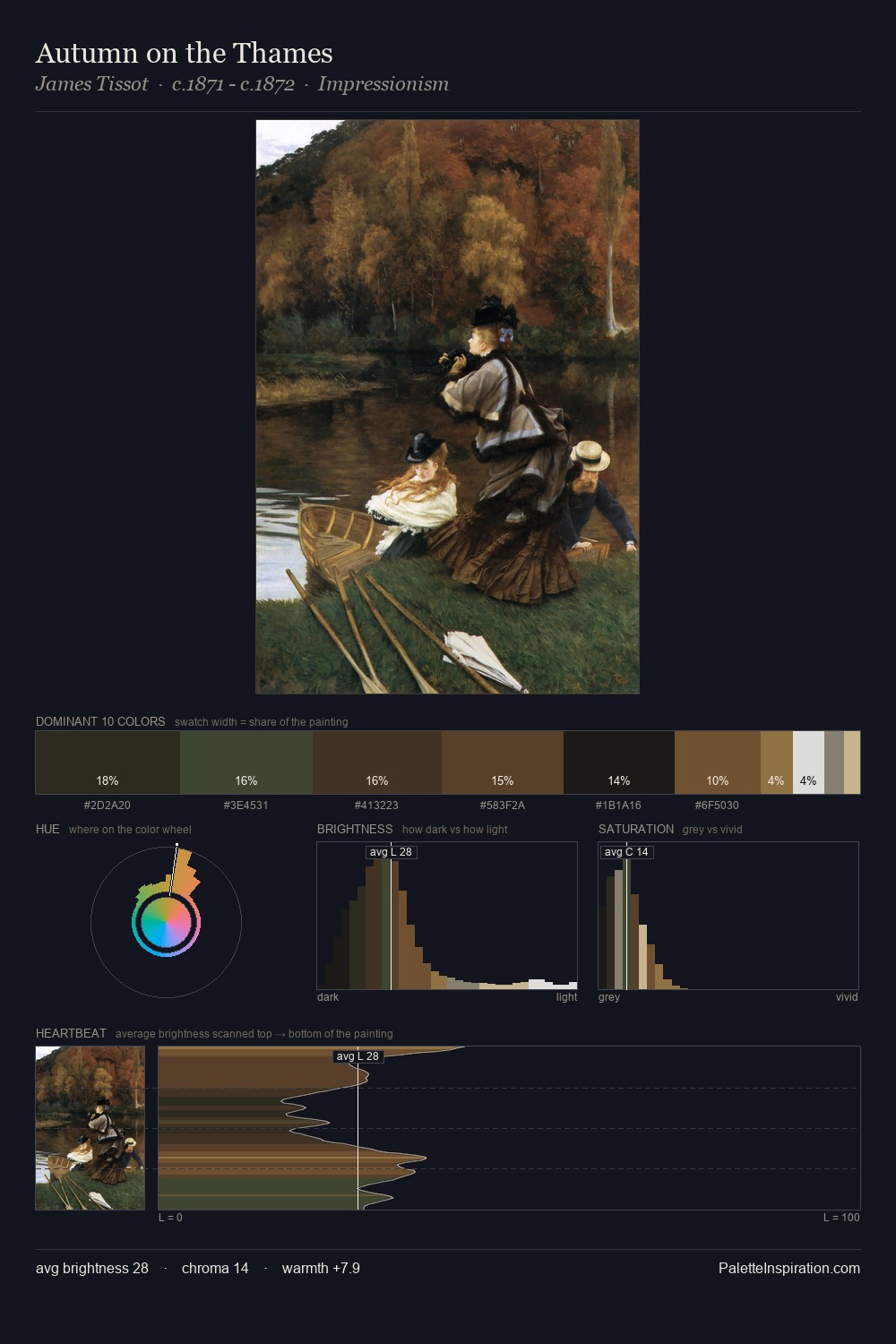Click the hue color wheel chart
This screenshot has height=1344, width=896.
coord(166,921)
